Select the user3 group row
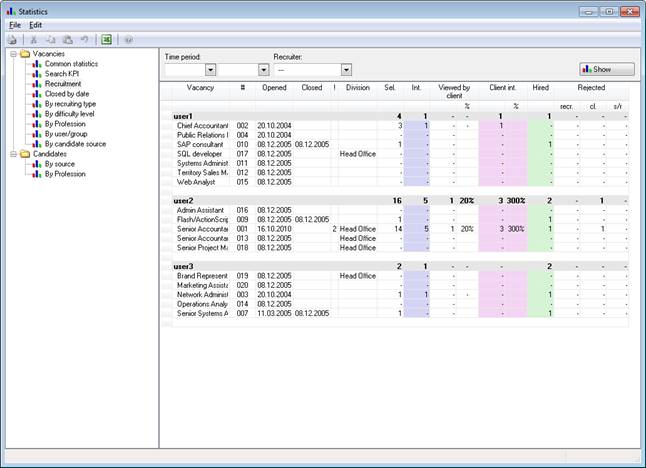Screen dimensions: 646x468 pyautogui.click(x=400, y=267)
